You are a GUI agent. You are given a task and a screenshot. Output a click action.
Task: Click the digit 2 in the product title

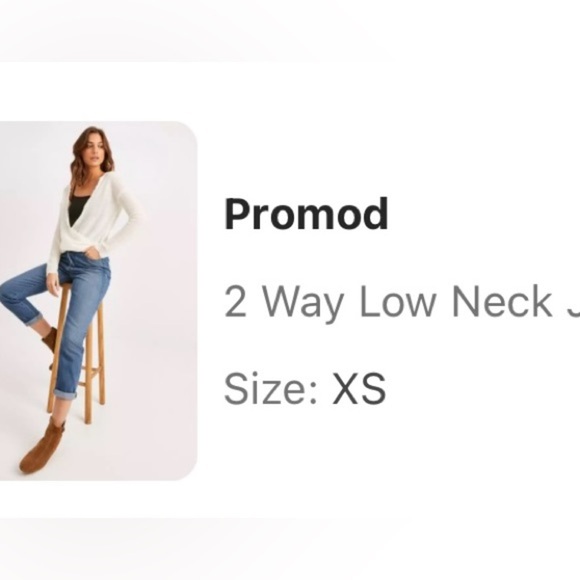(x=235, y=301)
